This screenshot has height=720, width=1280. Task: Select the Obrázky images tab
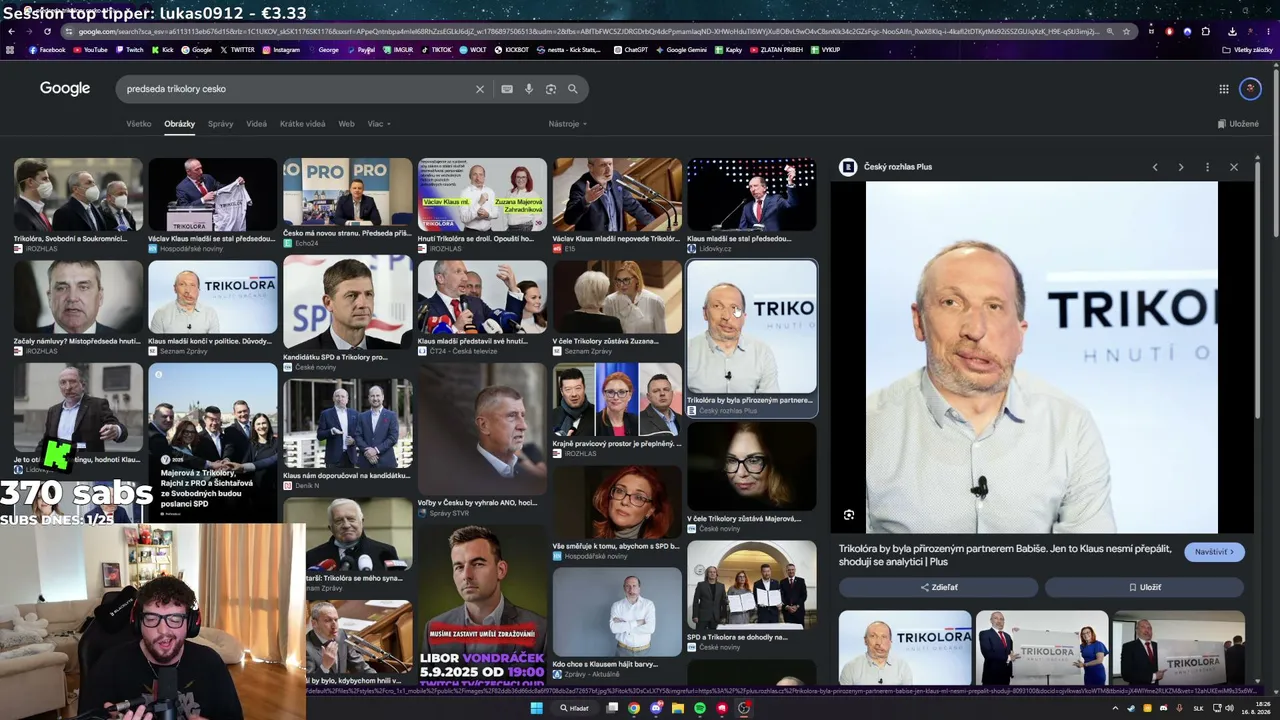[180, 124]
